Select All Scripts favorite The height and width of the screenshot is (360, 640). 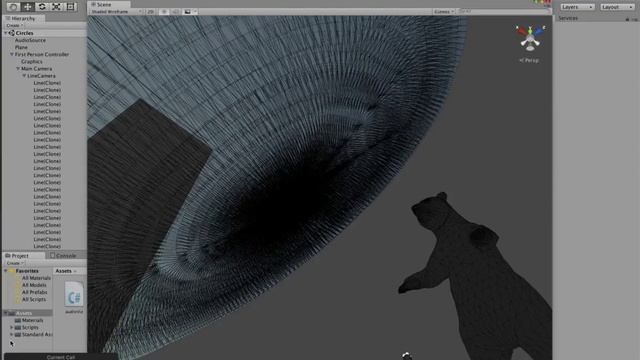click(34, 299)
